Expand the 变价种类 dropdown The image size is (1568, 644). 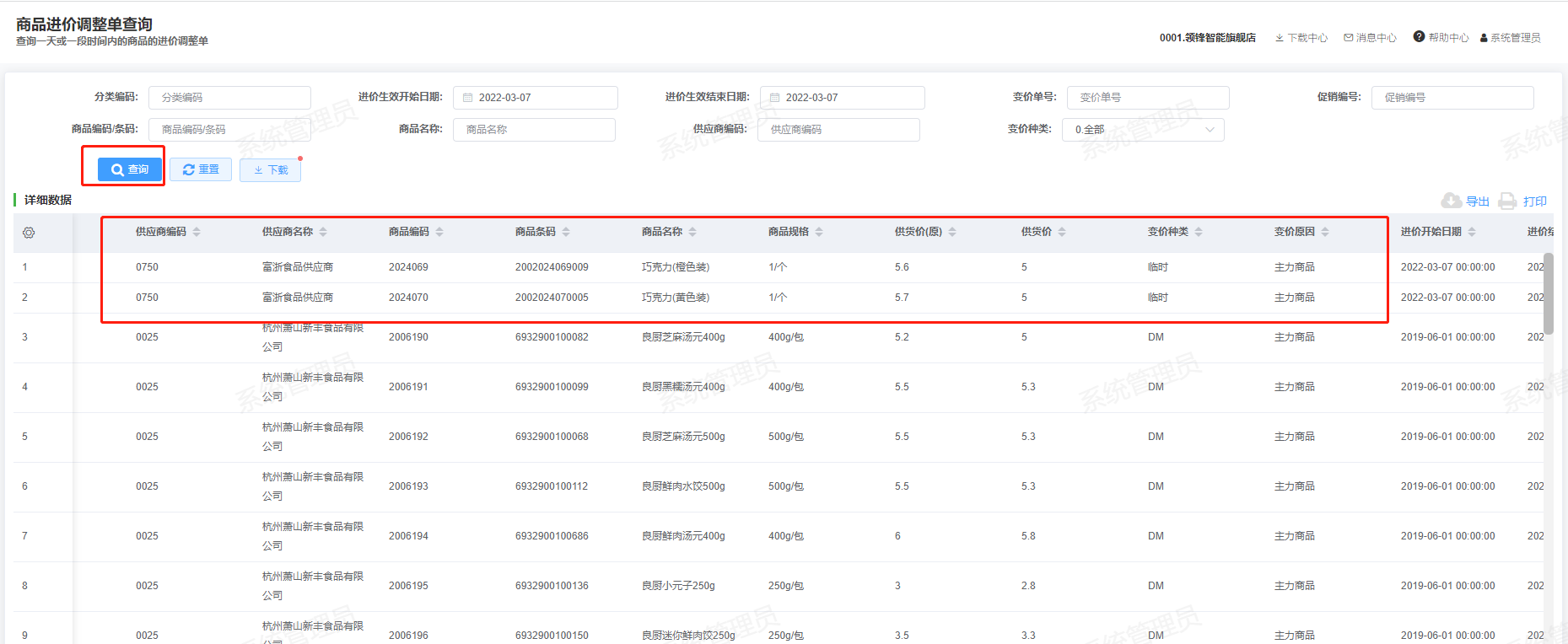click(x=1143, y=130)
